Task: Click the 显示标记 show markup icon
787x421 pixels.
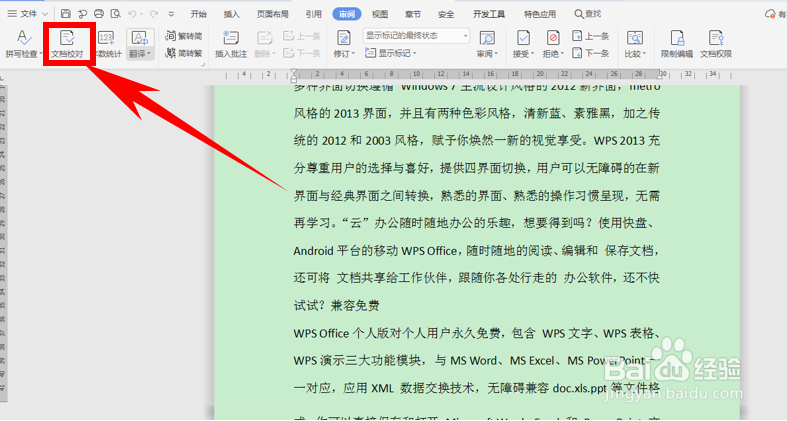Action: (370, 53)
